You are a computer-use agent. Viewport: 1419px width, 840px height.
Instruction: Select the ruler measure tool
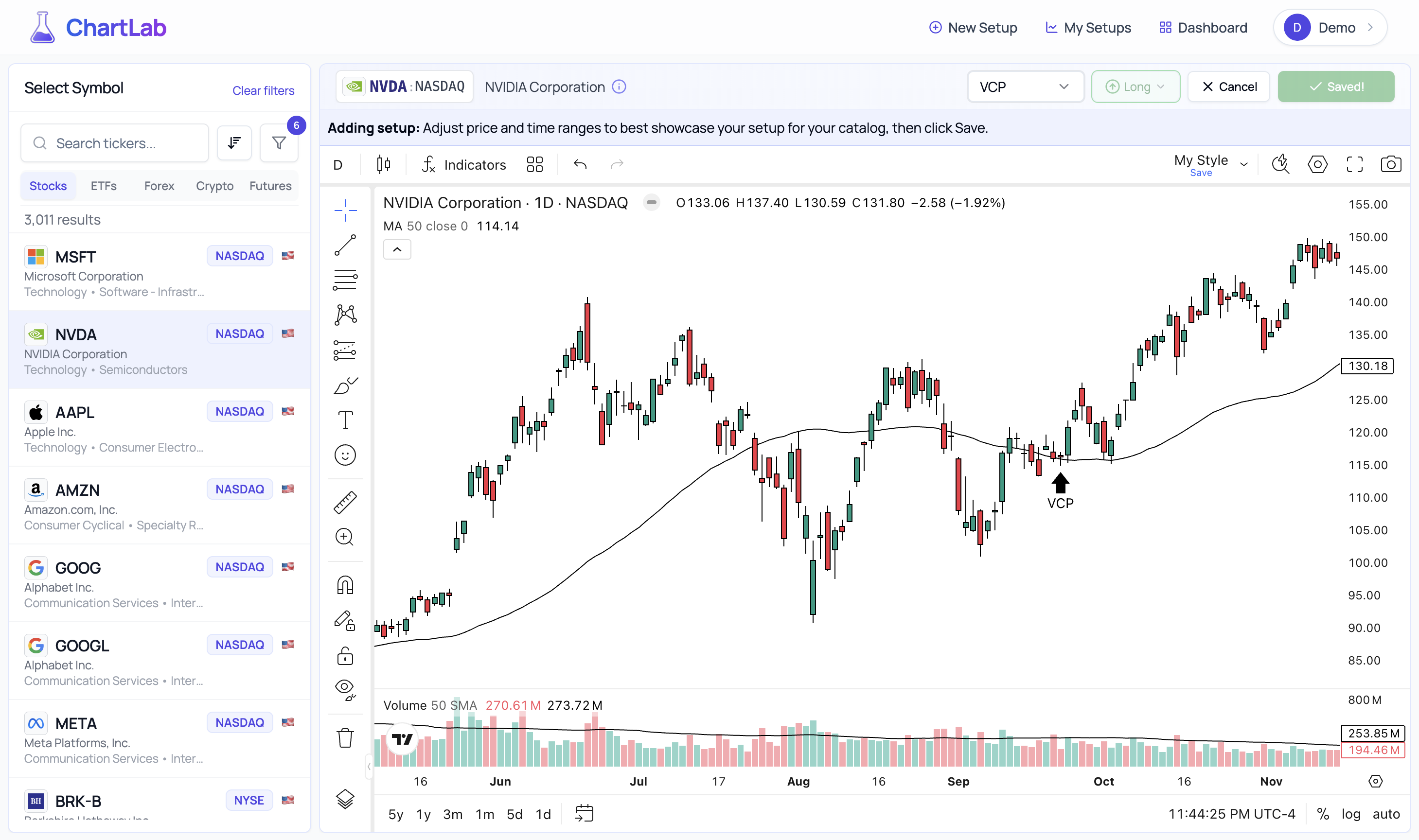pyautogui.click(x=345, y=502)
